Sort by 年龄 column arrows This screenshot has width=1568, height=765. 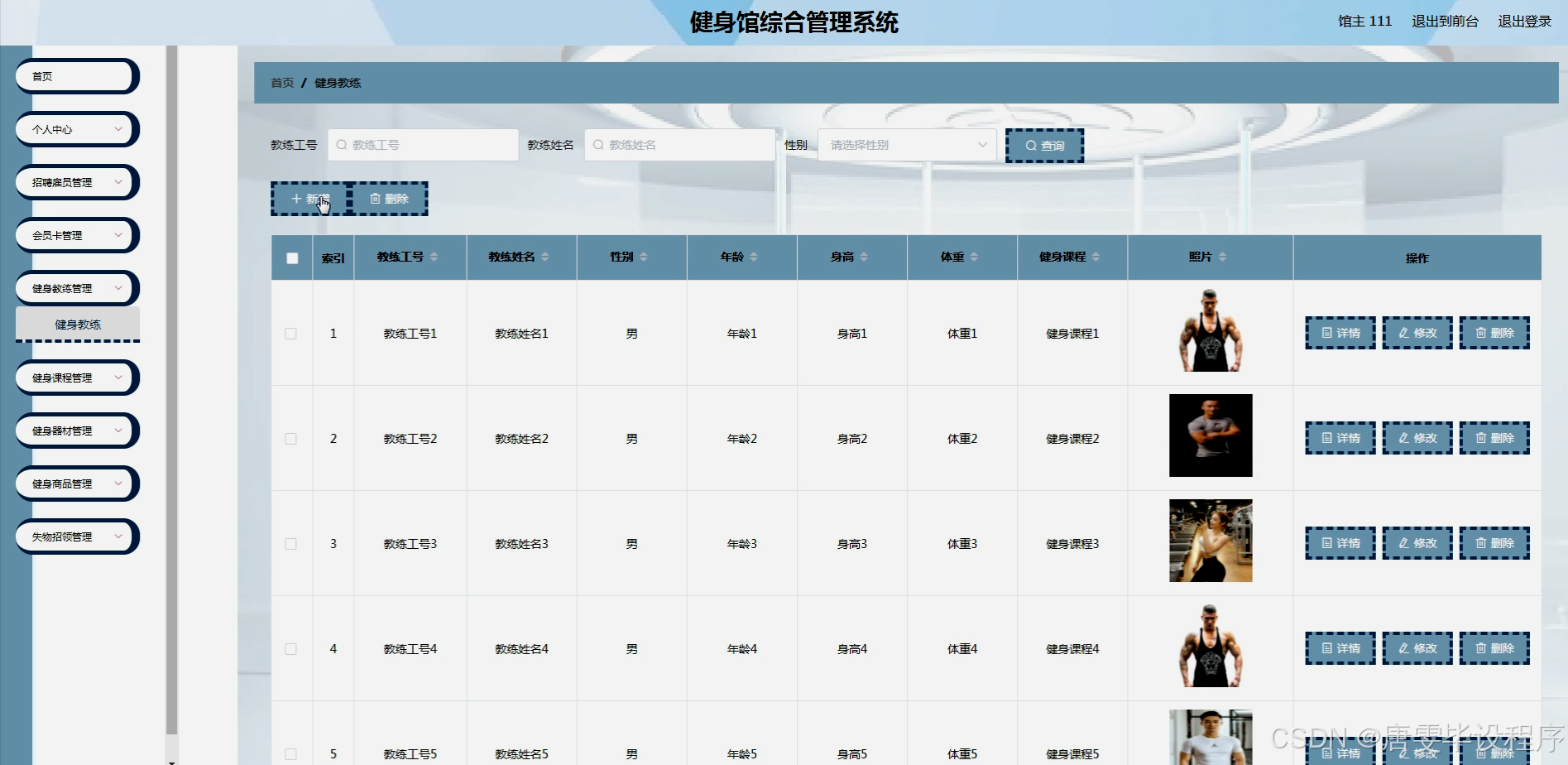pyautogui.click(x=754, y=257)
